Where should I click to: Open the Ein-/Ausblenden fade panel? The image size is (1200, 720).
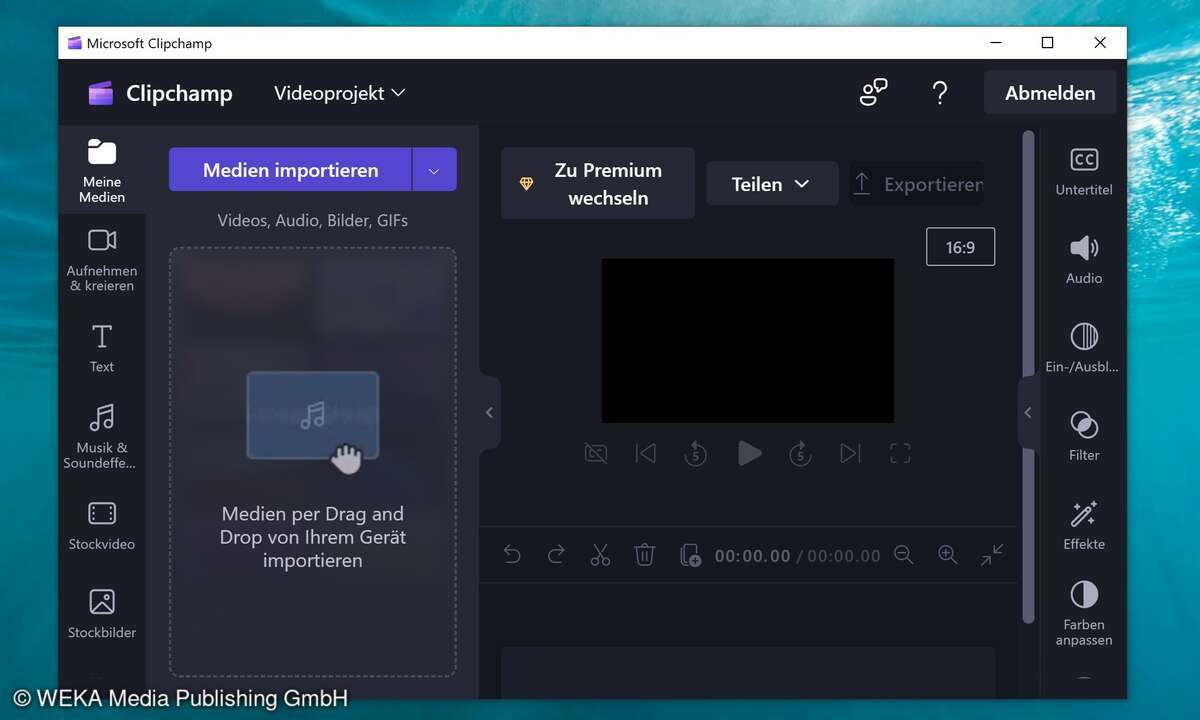(x=1084, y=348)
